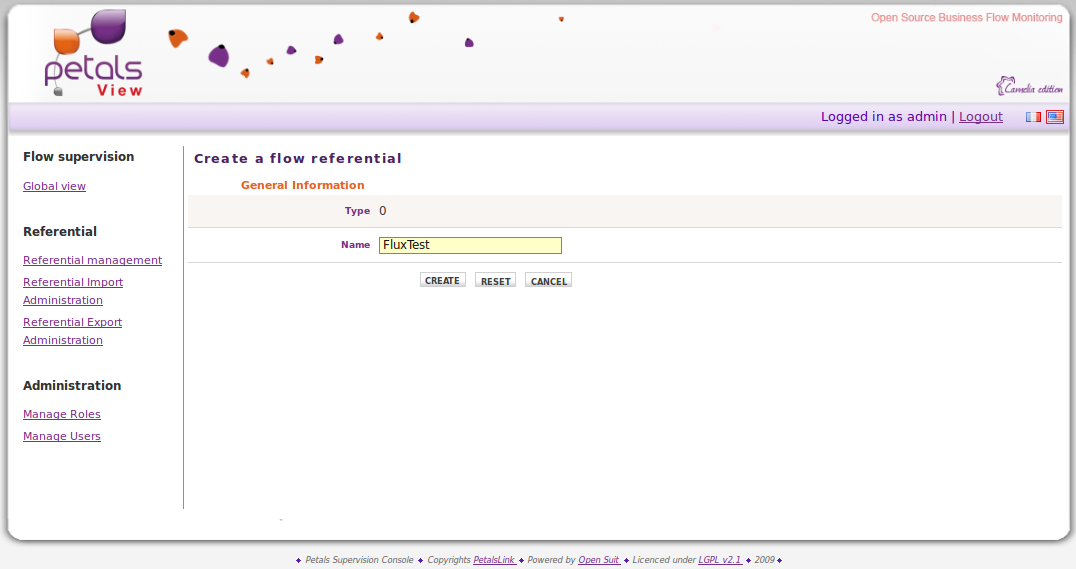This screenshot has width=1076, height=569.
Task: Click the General Information section heading
Action: (x=302, y=185)
